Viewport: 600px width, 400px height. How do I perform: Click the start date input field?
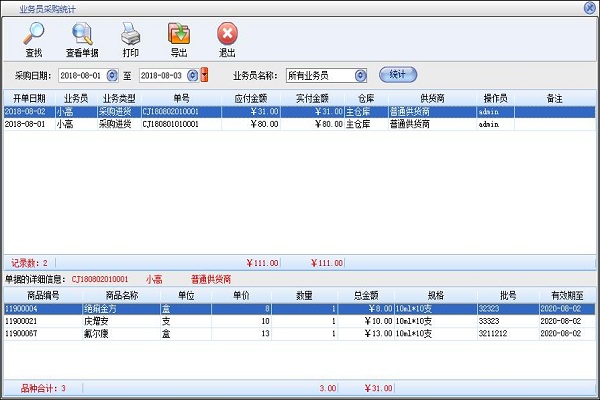click(x=82, y=75)
